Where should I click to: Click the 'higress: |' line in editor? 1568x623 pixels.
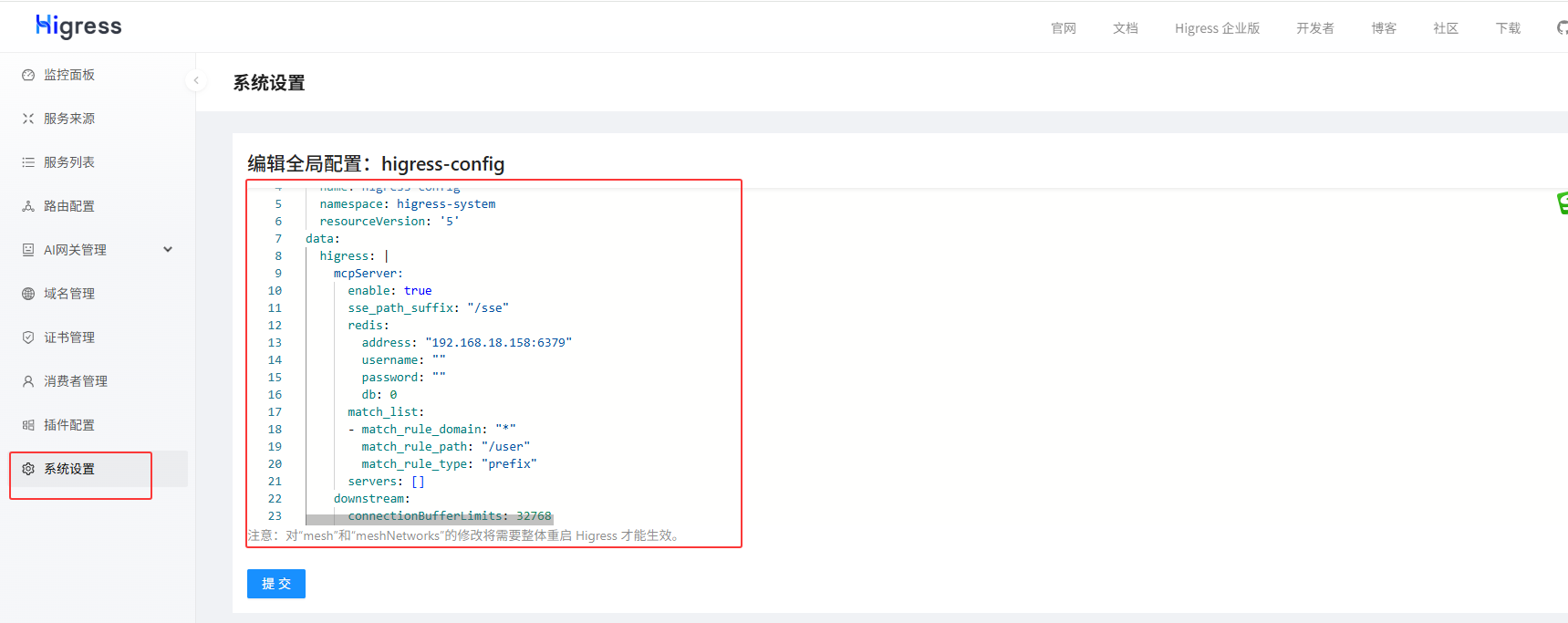[x=354, y=256]
